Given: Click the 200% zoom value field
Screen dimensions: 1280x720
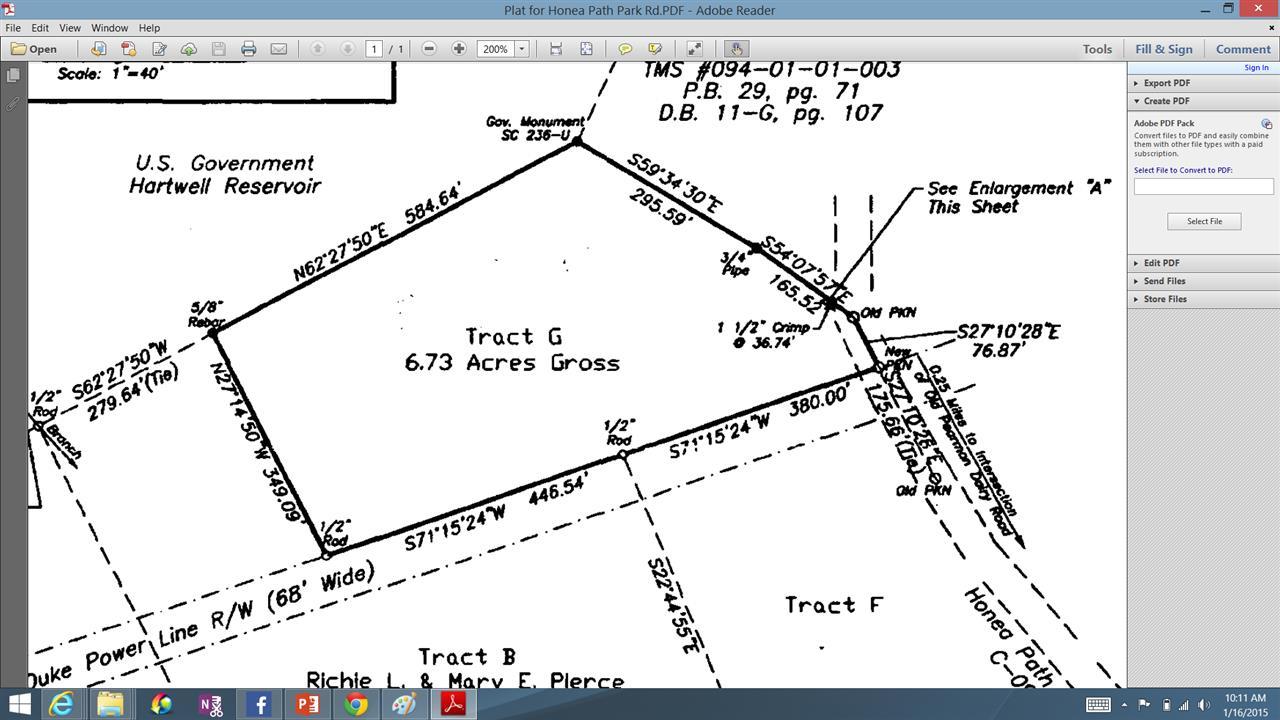Looking at the screenshot, I should (x=496, y=48).
